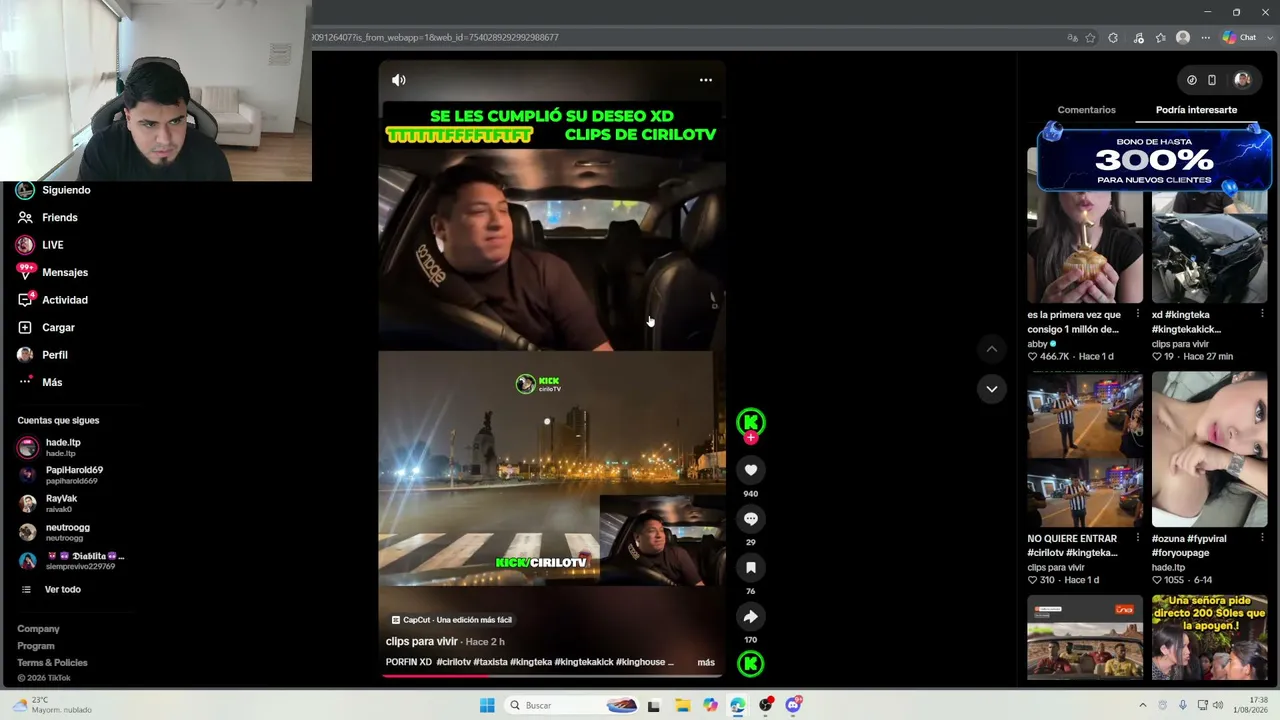The width and height of the screenshot is (1280, 720).
Task: Open the Company footer link
Action: [x=38, y=629]
